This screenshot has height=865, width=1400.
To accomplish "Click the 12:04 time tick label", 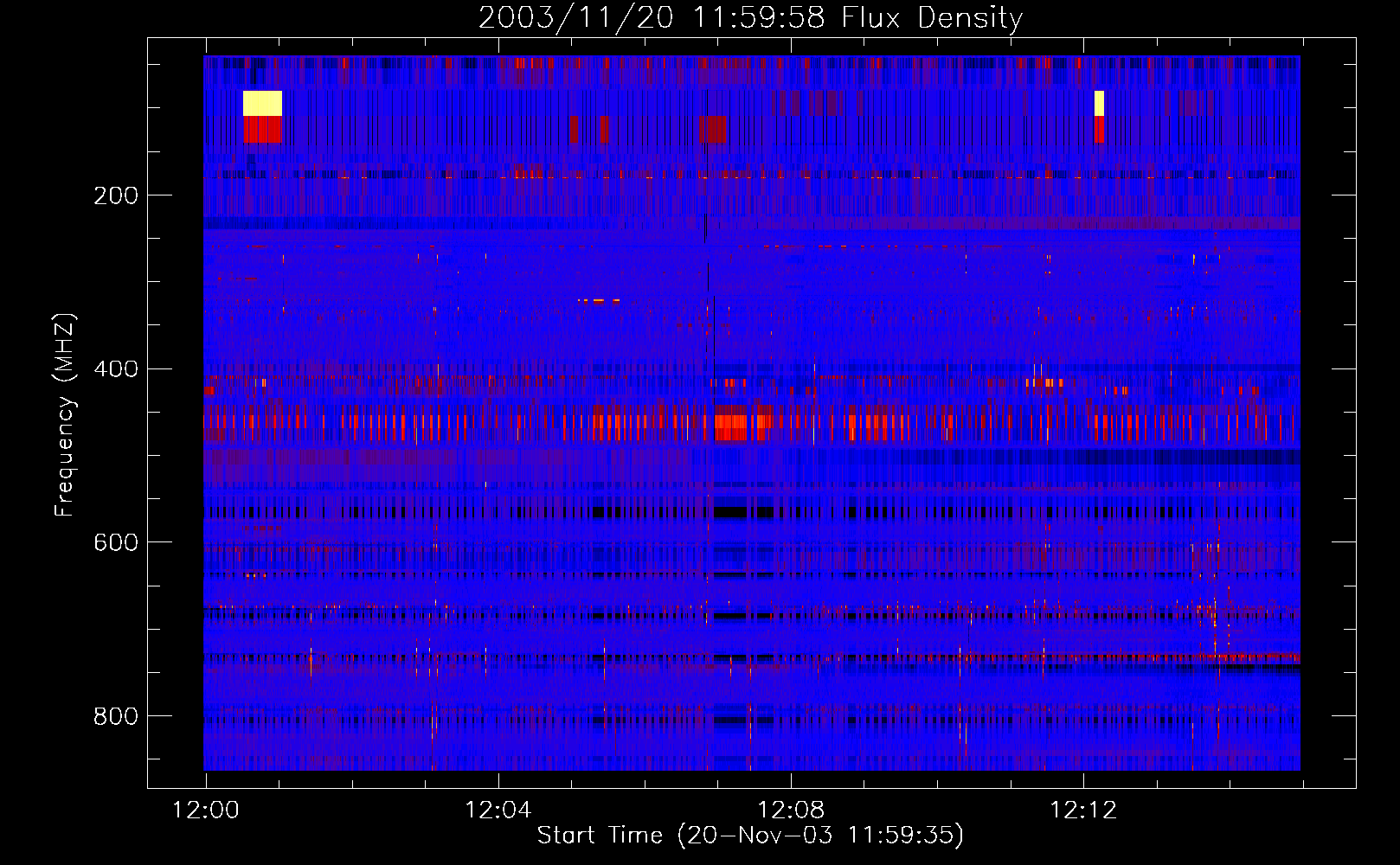I will (x=498, y=811).
